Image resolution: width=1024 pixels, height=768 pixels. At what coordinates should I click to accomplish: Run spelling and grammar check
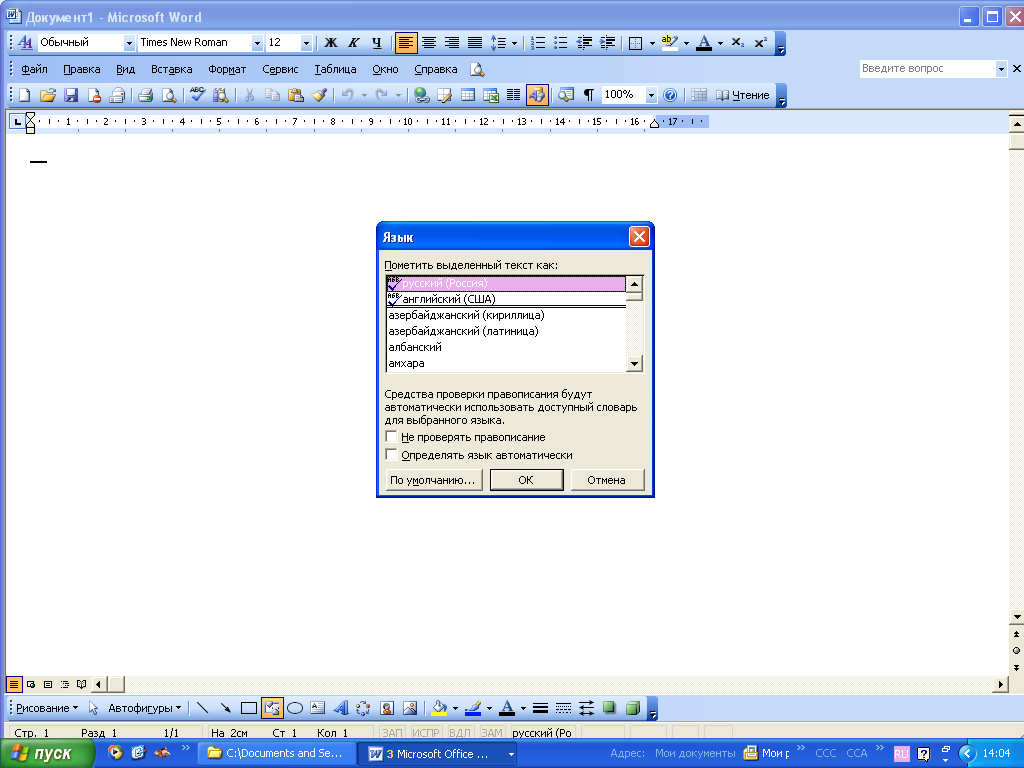tap(197, 95)
